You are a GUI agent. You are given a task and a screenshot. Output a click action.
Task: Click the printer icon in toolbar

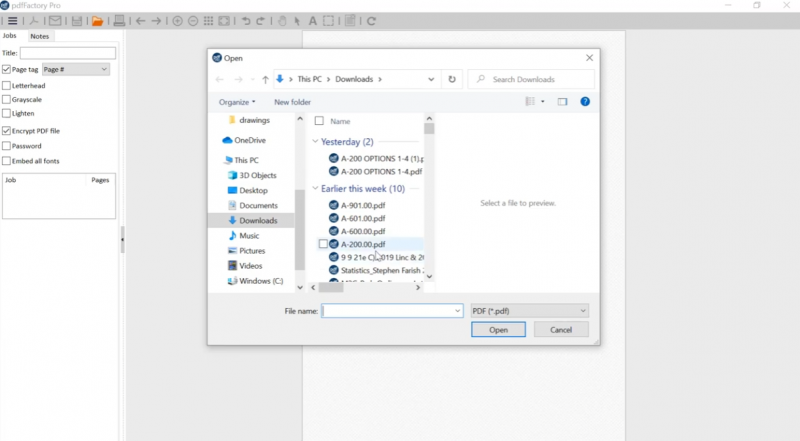coord(120,20)
